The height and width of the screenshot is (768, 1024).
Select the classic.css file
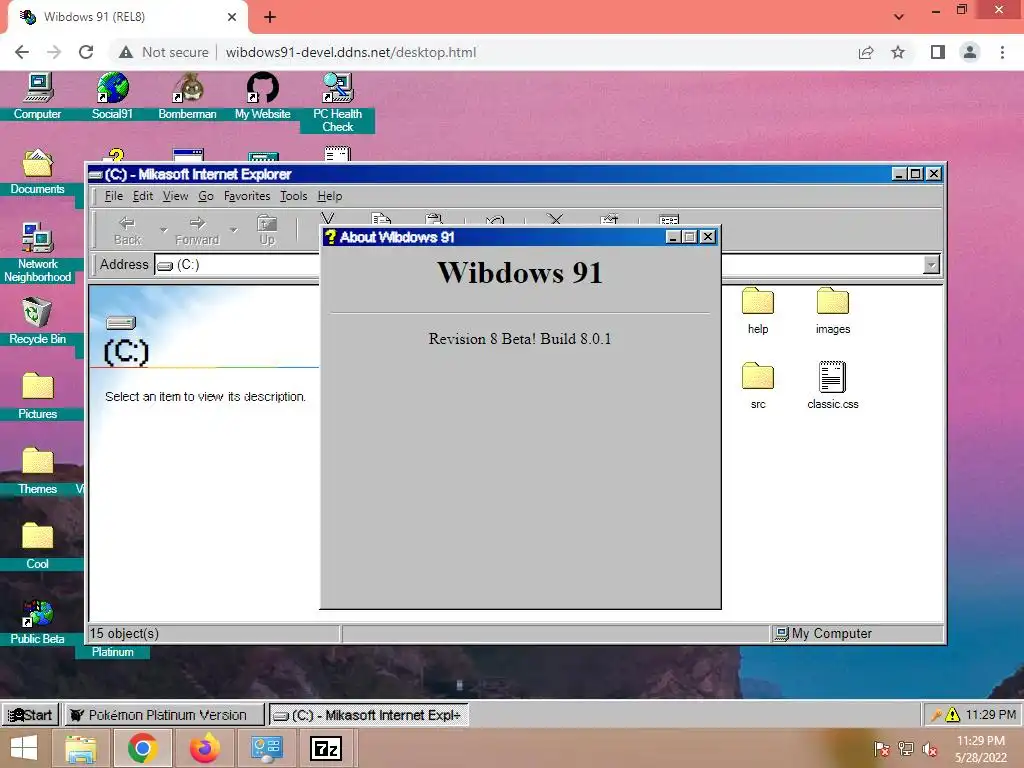(833, 386)
